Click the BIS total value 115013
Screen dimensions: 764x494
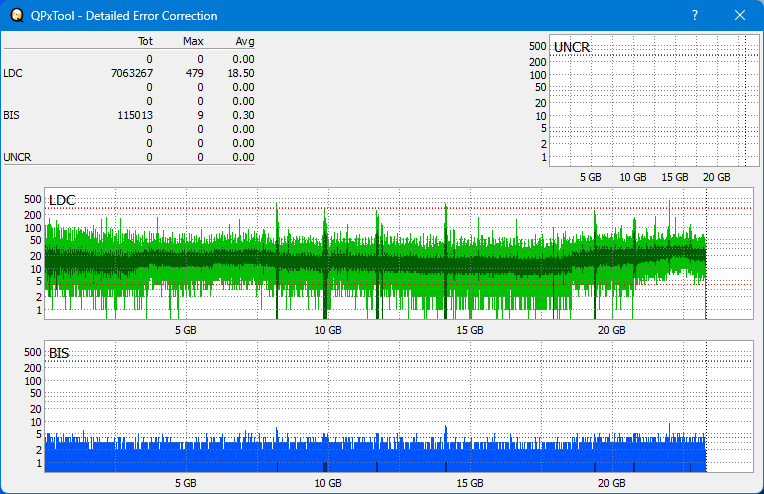pyautogui.click(x=135, y=115)
